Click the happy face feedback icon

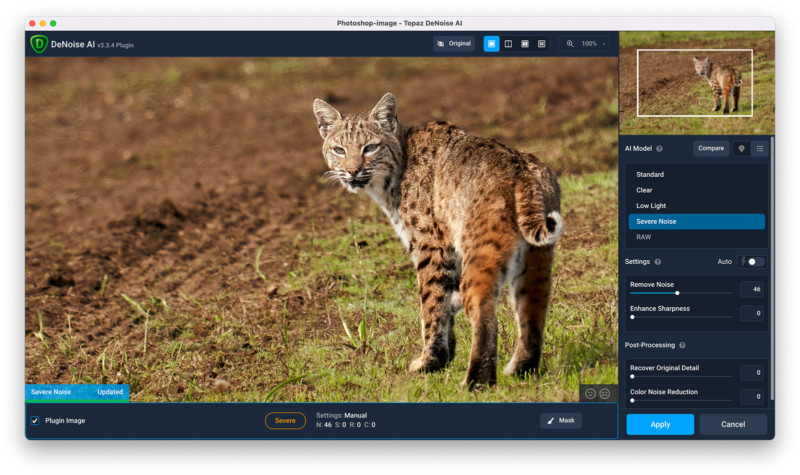[x=590, y=394]
